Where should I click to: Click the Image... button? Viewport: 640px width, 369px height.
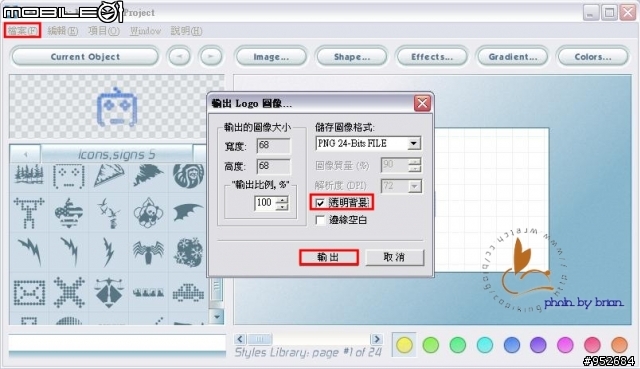[x=271, y=56]
